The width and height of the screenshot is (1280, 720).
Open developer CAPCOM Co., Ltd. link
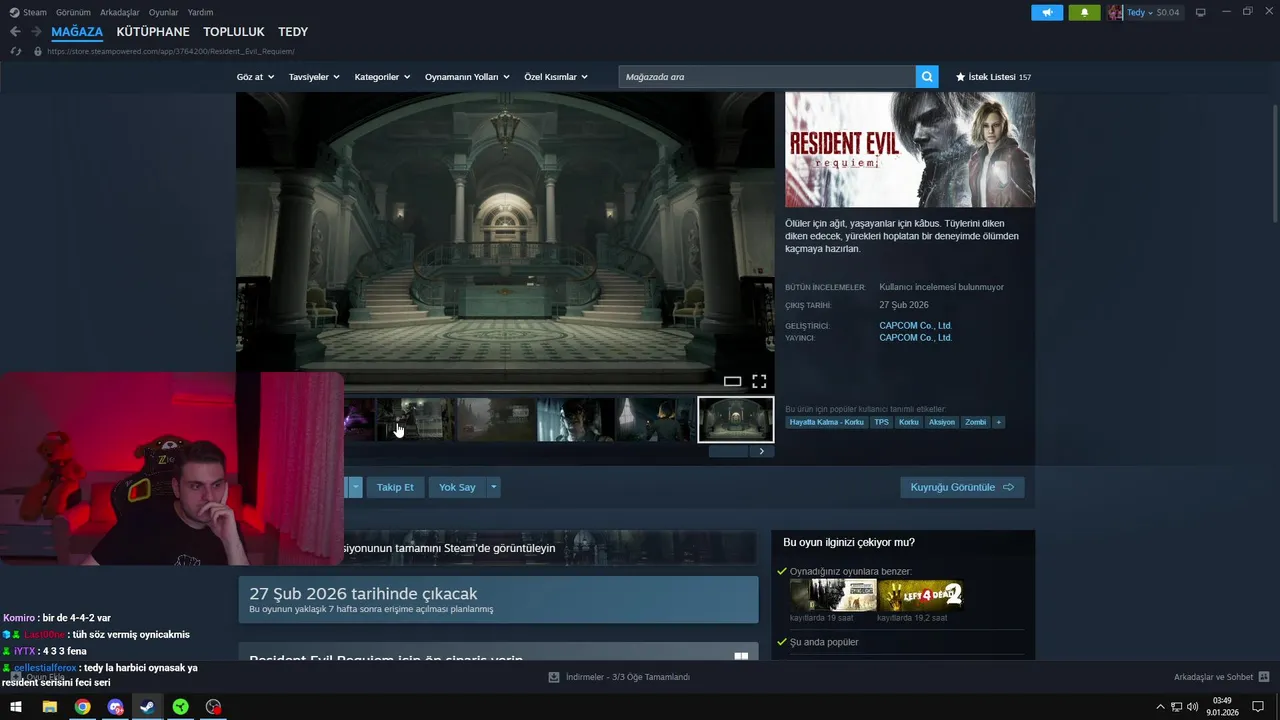[915, 326]
